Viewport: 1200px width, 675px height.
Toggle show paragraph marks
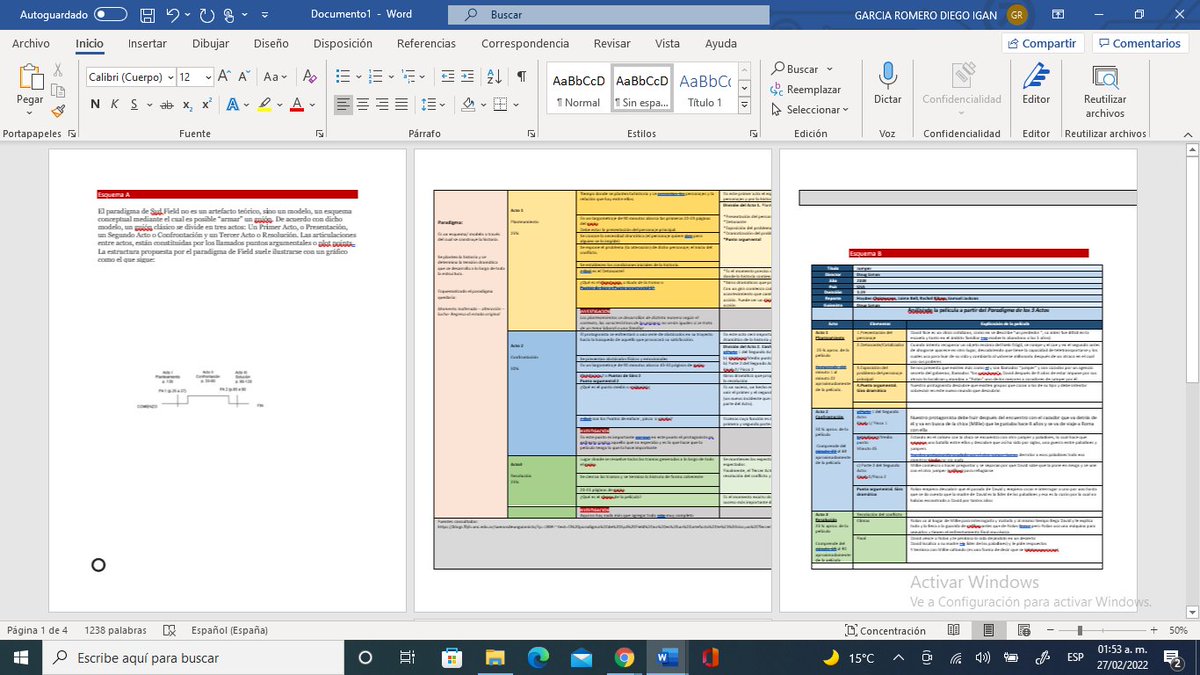click(x=522, y=77)
